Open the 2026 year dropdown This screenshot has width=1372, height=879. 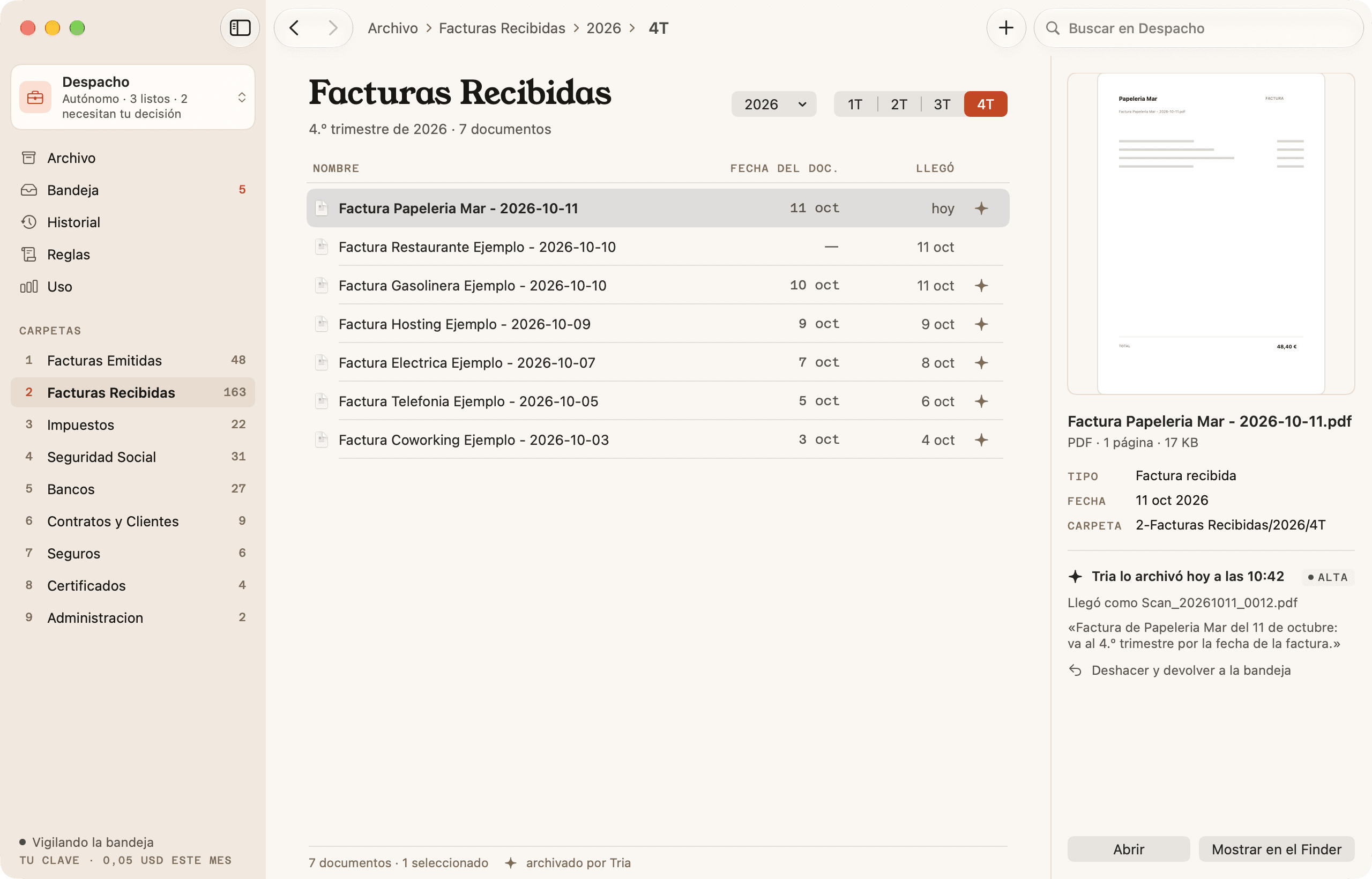(x=774, y=105)
